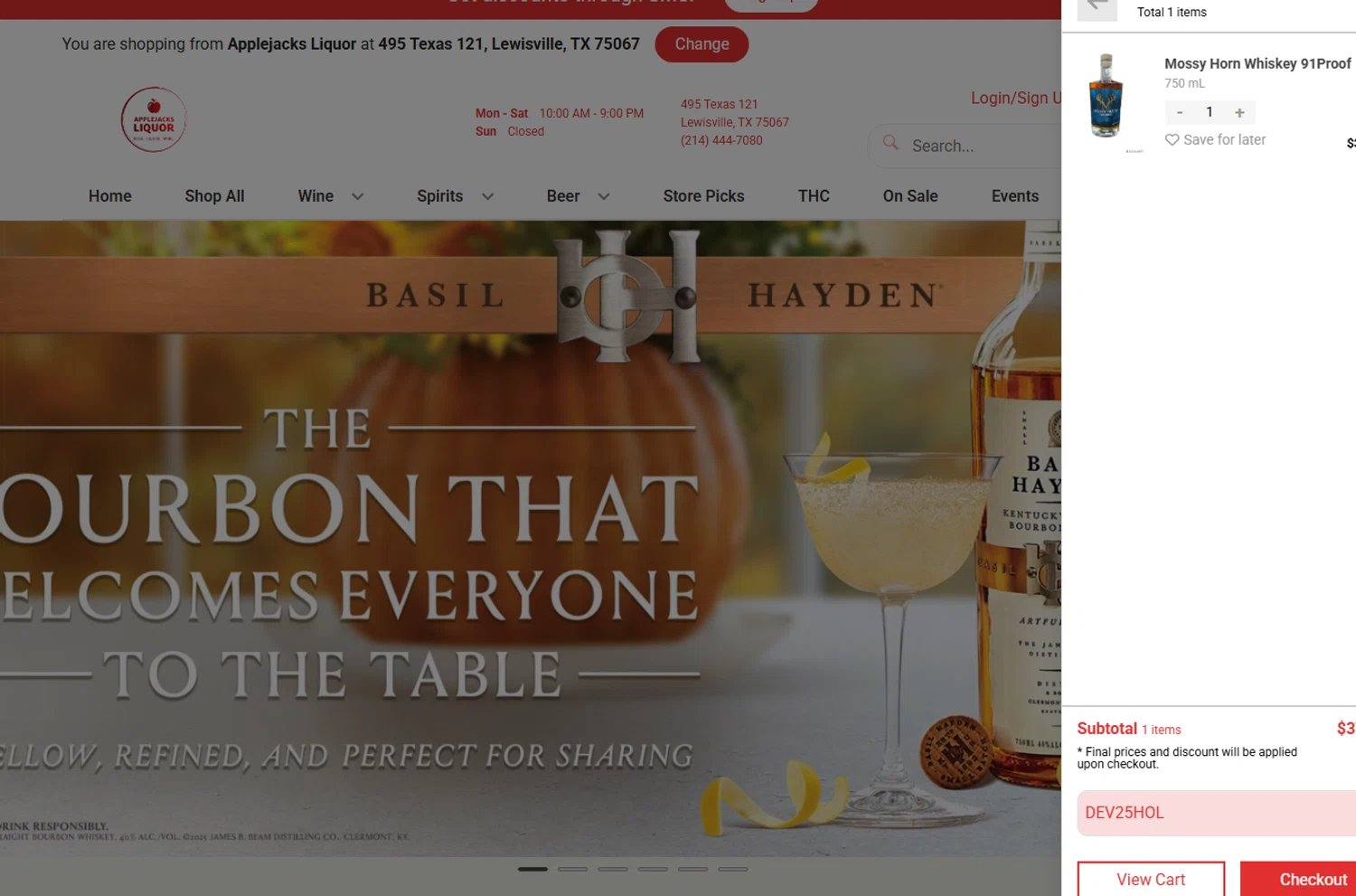
Task: Click the Change store button
Action: click(x=702, y=44)
